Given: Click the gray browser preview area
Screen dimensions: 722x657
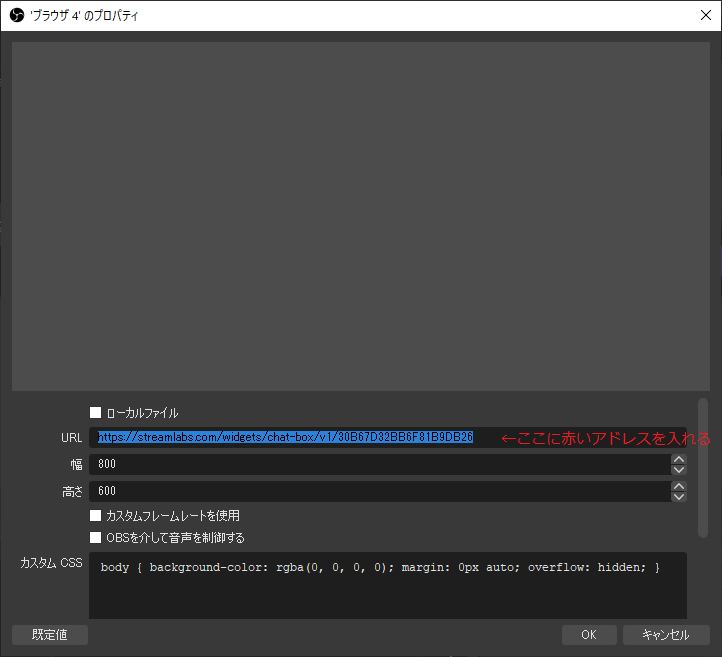Looking at the screenshot, I should coord(360,215).
